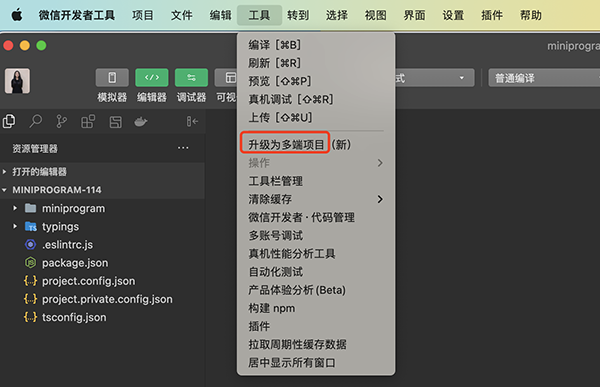Choose 刷新 [⌘R] menu entry
Image resolution: width=600 pixels, height=387 pixels.
(316, 63)
